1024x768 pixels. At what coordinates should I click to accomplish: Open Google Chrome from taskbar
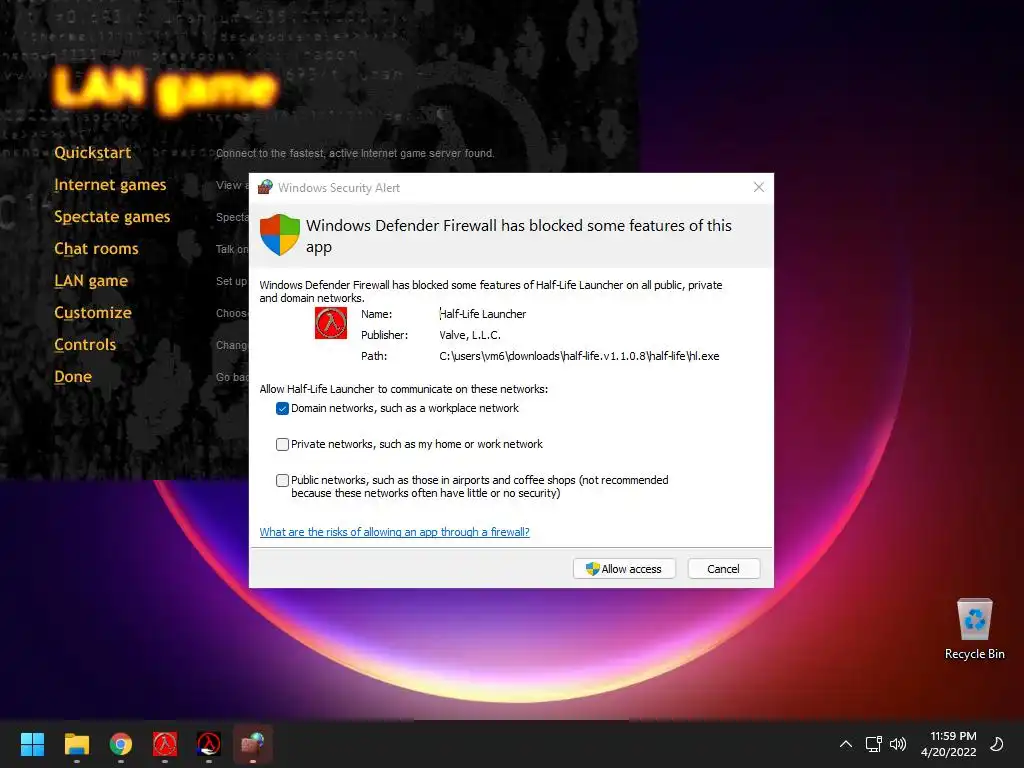coord(121,744)
